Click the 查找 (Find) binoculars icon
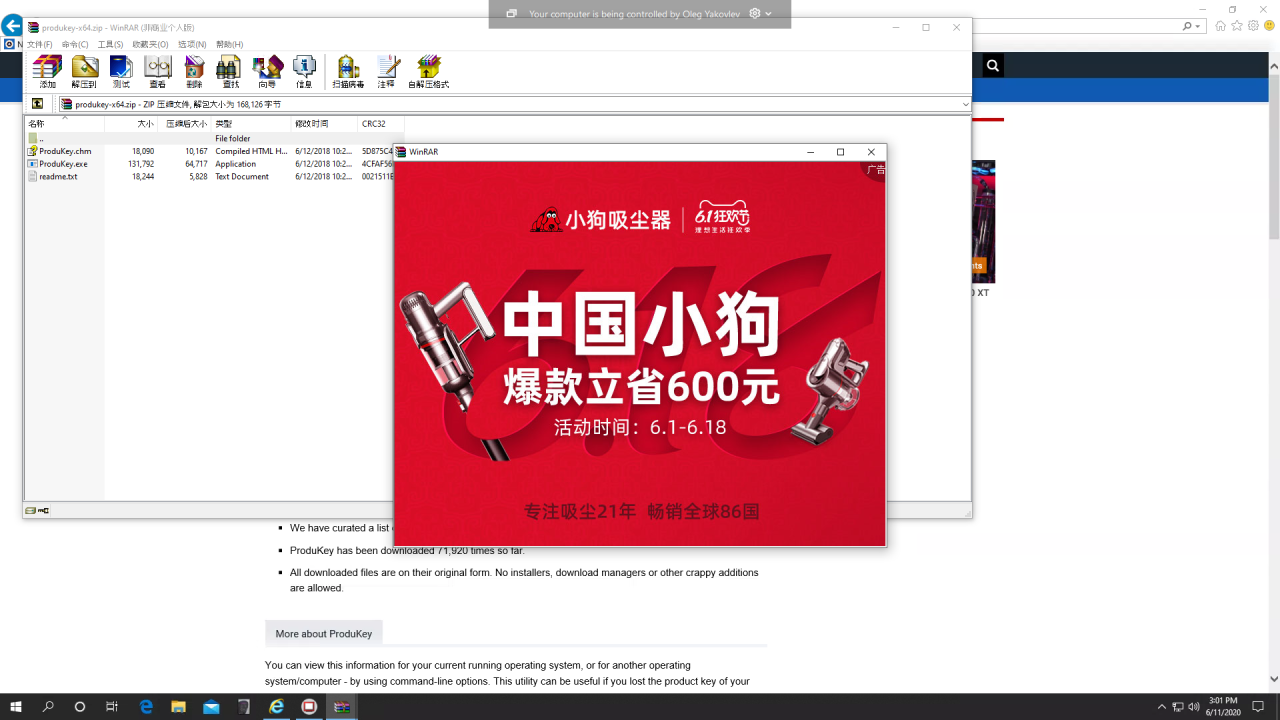Viewport: 1280px width, 720px height. [230, 72]
